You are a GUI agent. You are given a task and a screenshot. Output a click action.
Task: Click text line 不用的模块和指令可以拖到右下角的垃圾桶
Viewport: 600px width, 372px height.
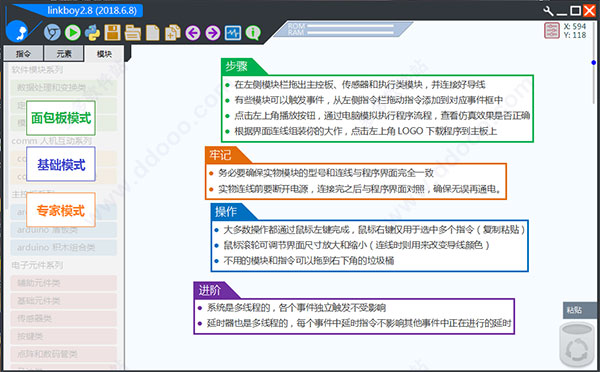308,261
